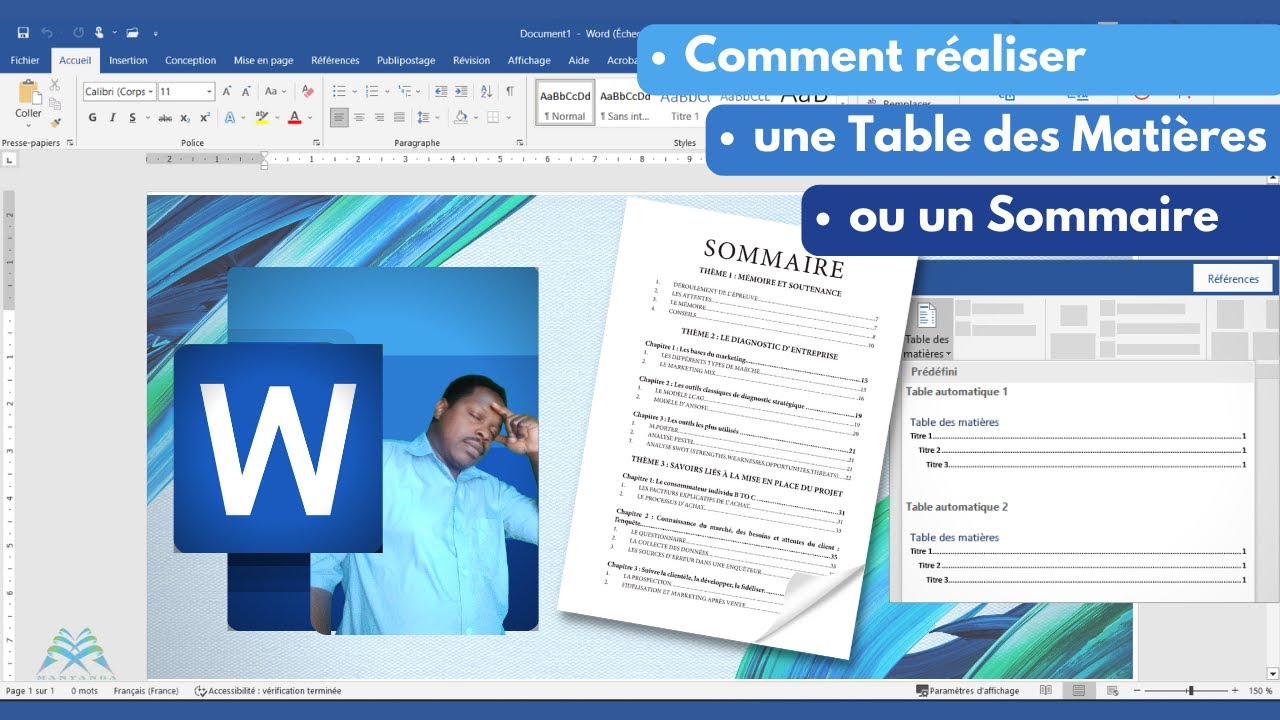
Task: Apply the yellow text highlight color
Action: 262,117
